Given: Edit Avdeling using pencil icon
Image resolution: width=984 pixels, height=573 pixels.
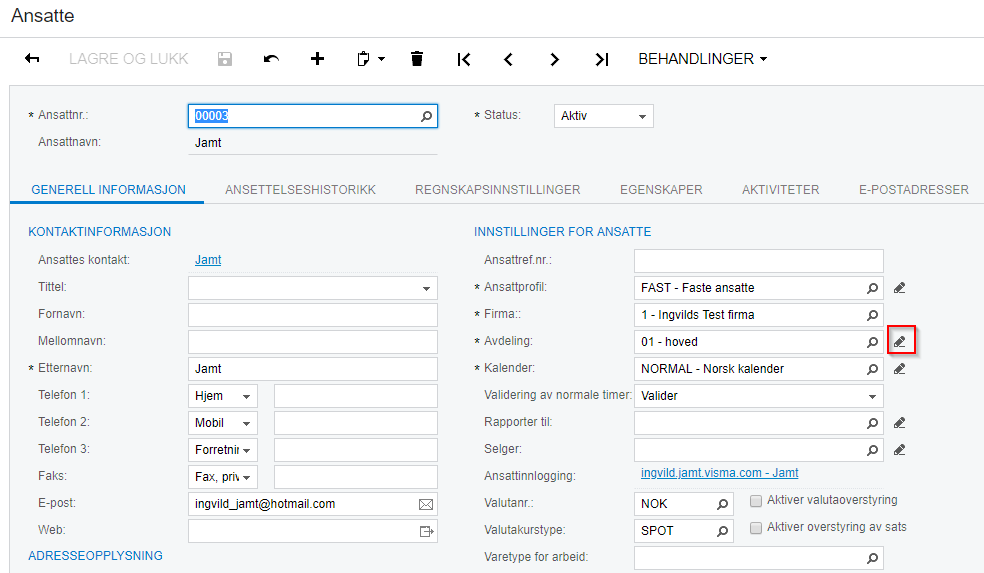Looking at the screenshot, I should tap(900, 341).
